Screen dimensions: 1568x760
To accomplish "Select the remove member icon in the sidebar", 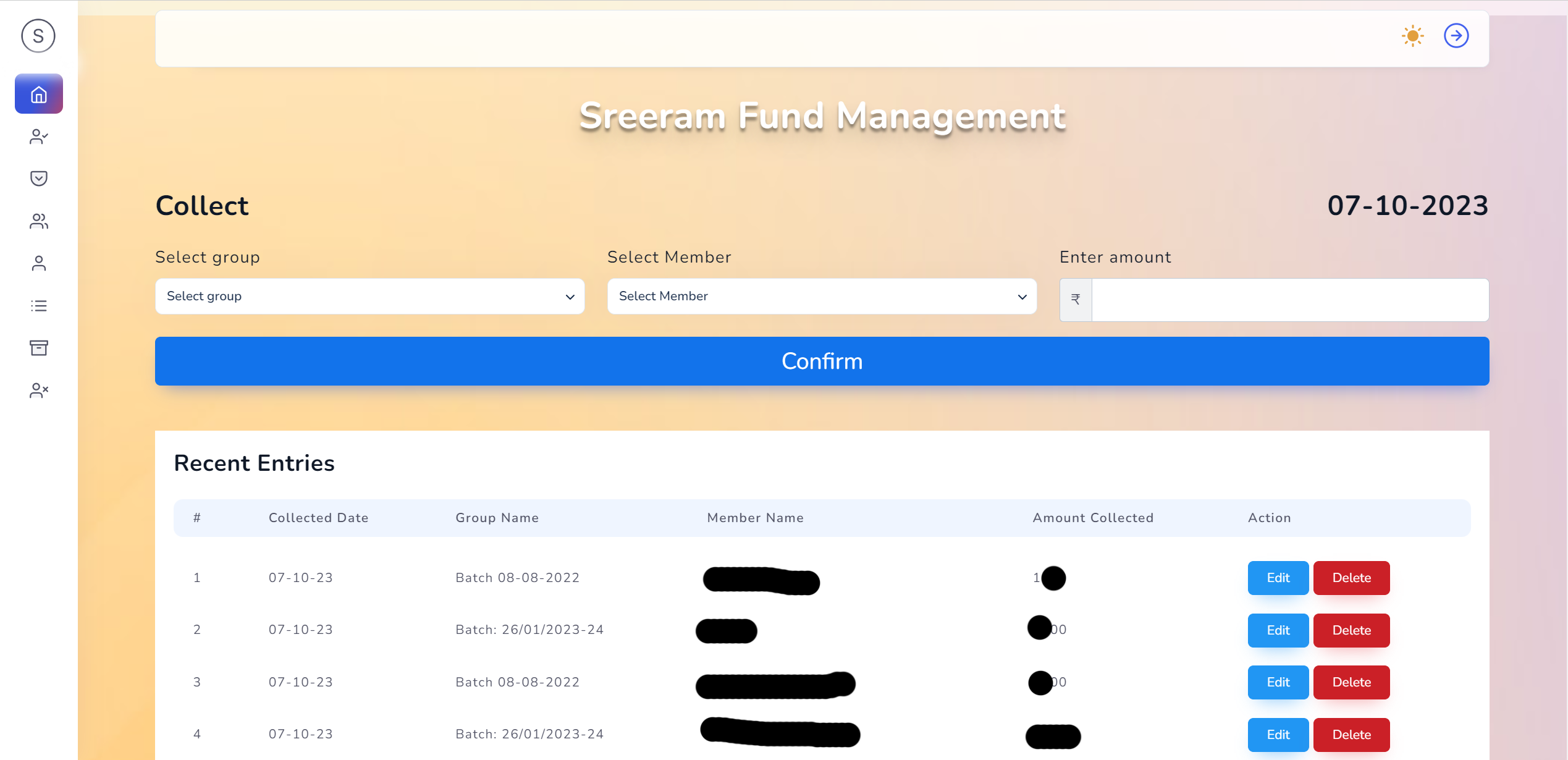I will pyautogui.click(x=38, y=390).
